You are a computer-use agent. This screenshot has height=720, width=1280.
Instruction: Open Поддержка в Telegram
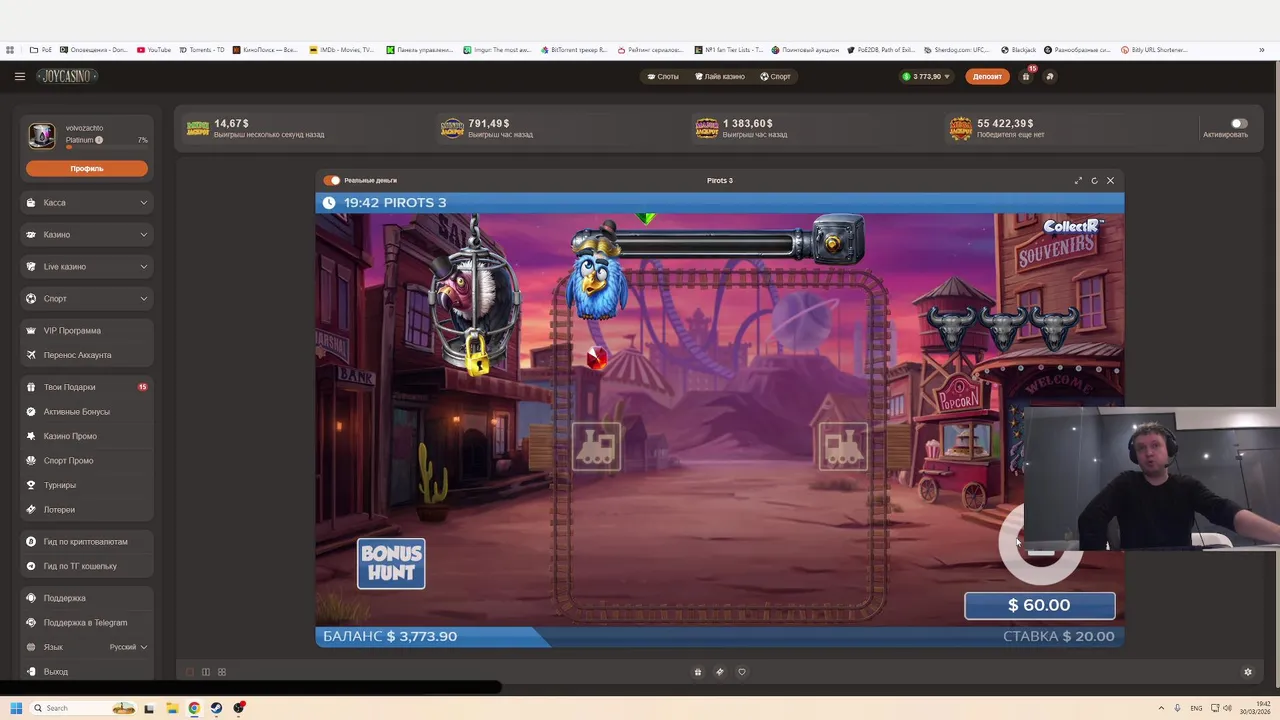click(87, 623)
